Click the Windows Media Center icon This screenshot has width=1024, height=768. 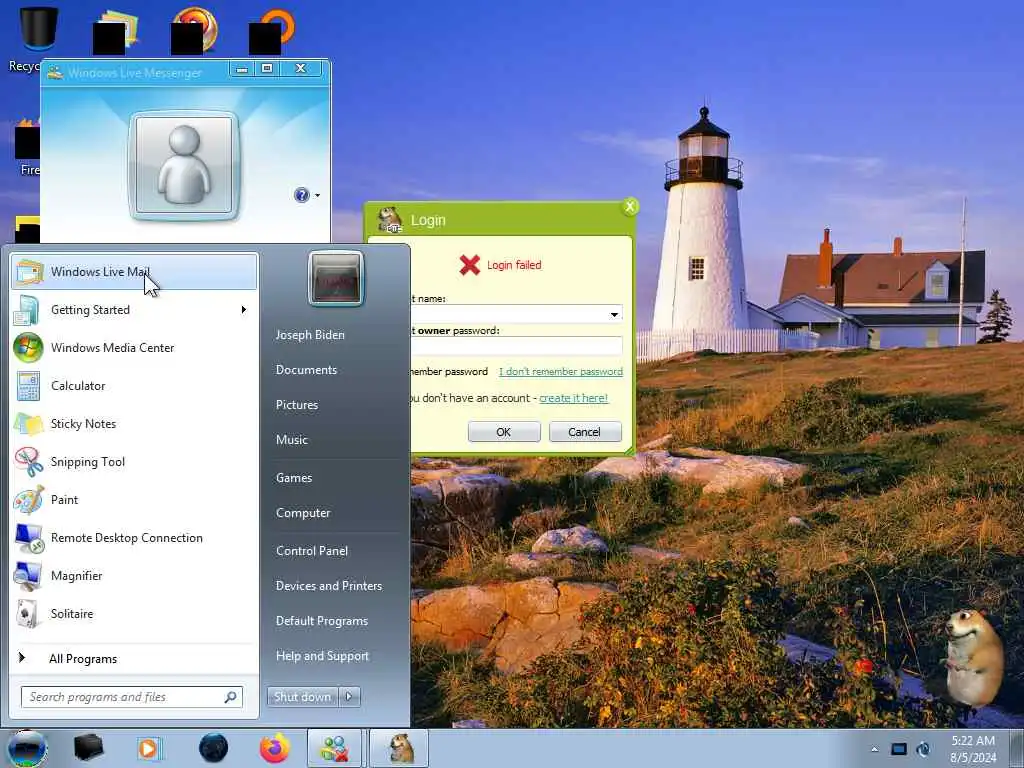(x=28, y=347)
